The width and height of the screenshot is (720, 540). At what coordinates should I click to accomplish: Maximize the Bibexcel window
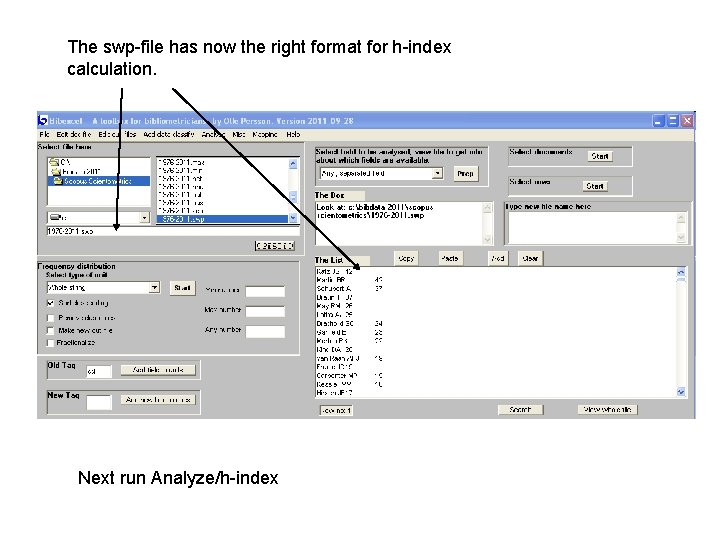tap(673, 121)
